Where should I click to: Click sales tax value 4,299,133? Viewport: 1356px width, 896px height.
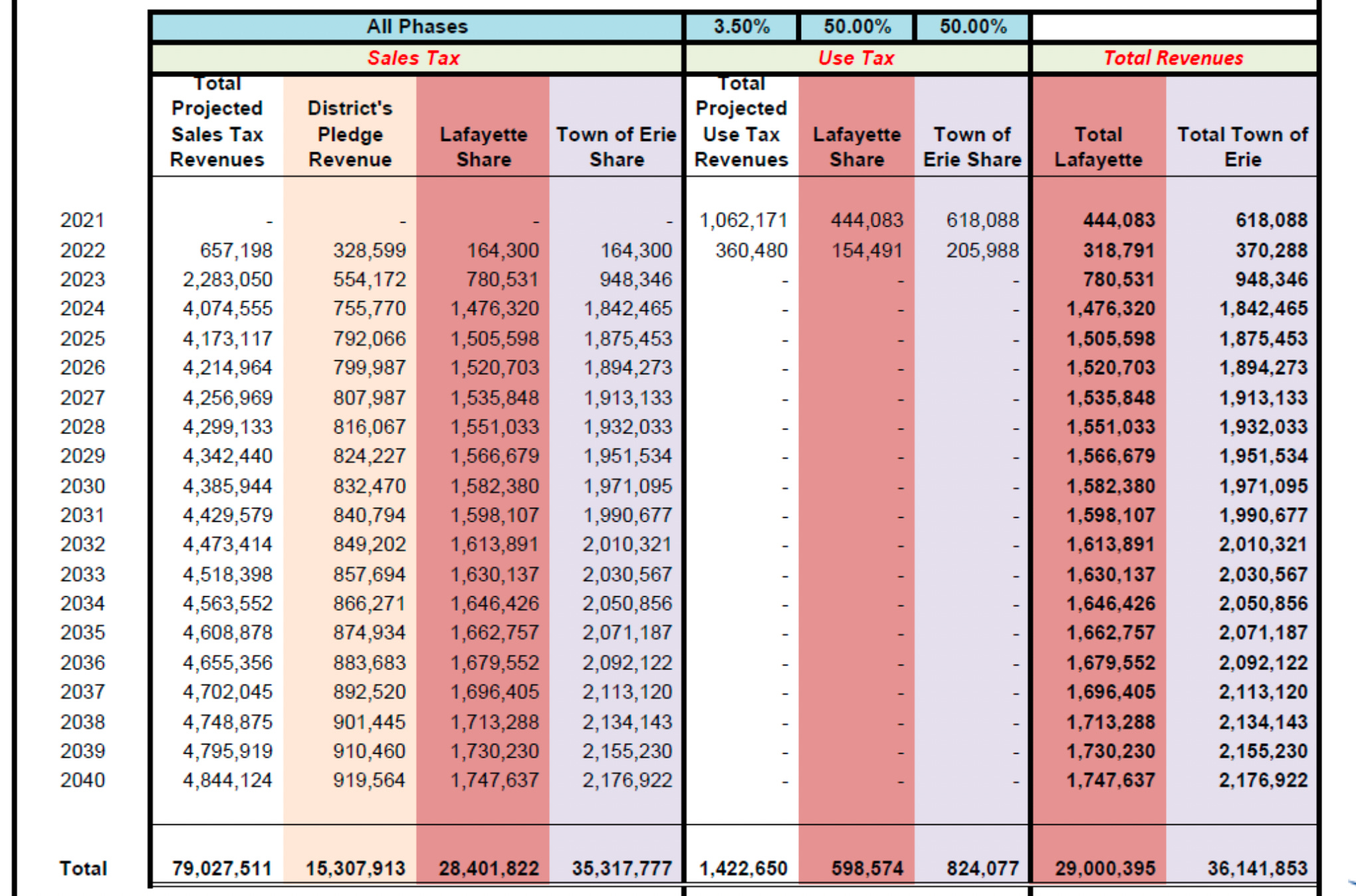[x=227, y=427]
